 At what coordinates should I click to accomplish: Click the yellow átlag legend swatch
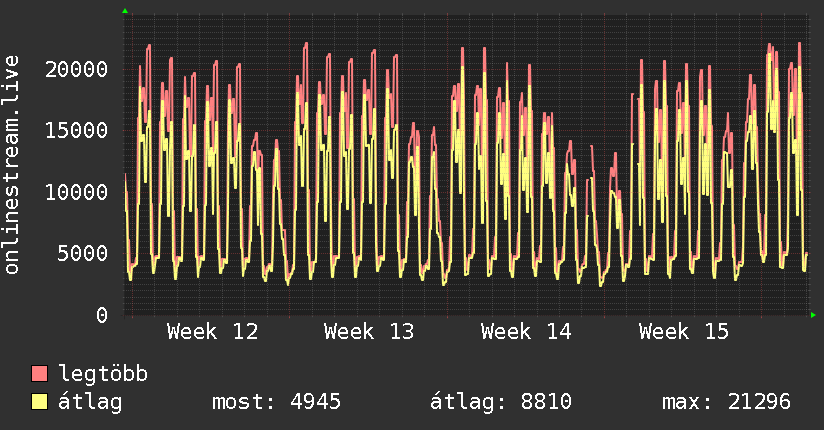pyautogui.click(x=39, y=402)
